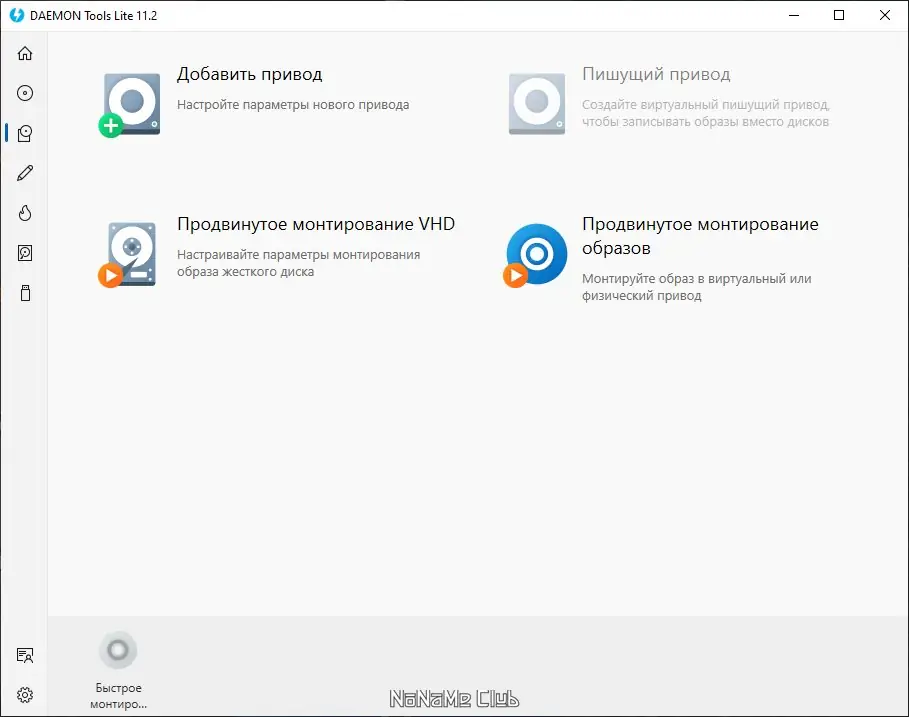Click the Быстрое монтирование disc icon

[118, 650]
